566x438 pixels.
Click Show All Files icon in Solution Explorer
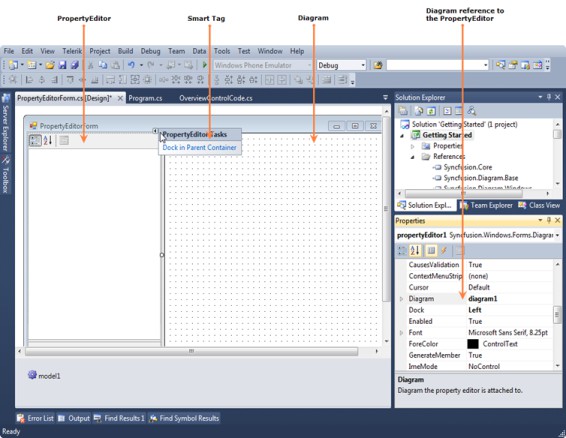(419, 111)
